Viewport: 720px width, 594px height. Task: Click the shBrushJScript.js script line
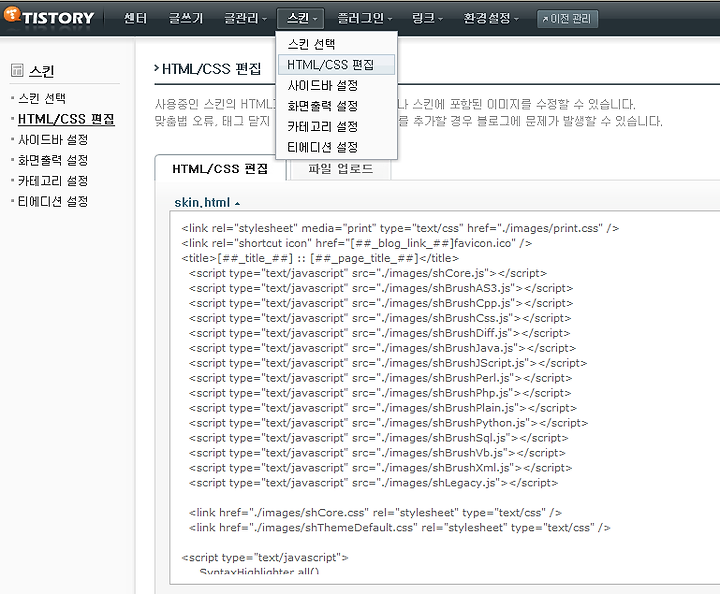pos(388,363)
